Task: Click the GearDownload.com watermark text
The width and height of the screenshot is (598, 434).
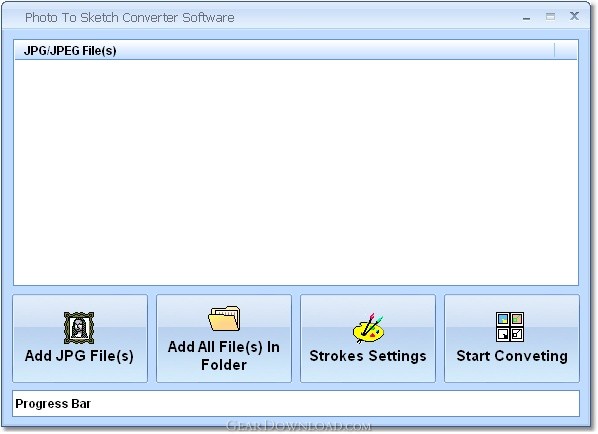Action: pyautogui.click(x=299, y=426)
